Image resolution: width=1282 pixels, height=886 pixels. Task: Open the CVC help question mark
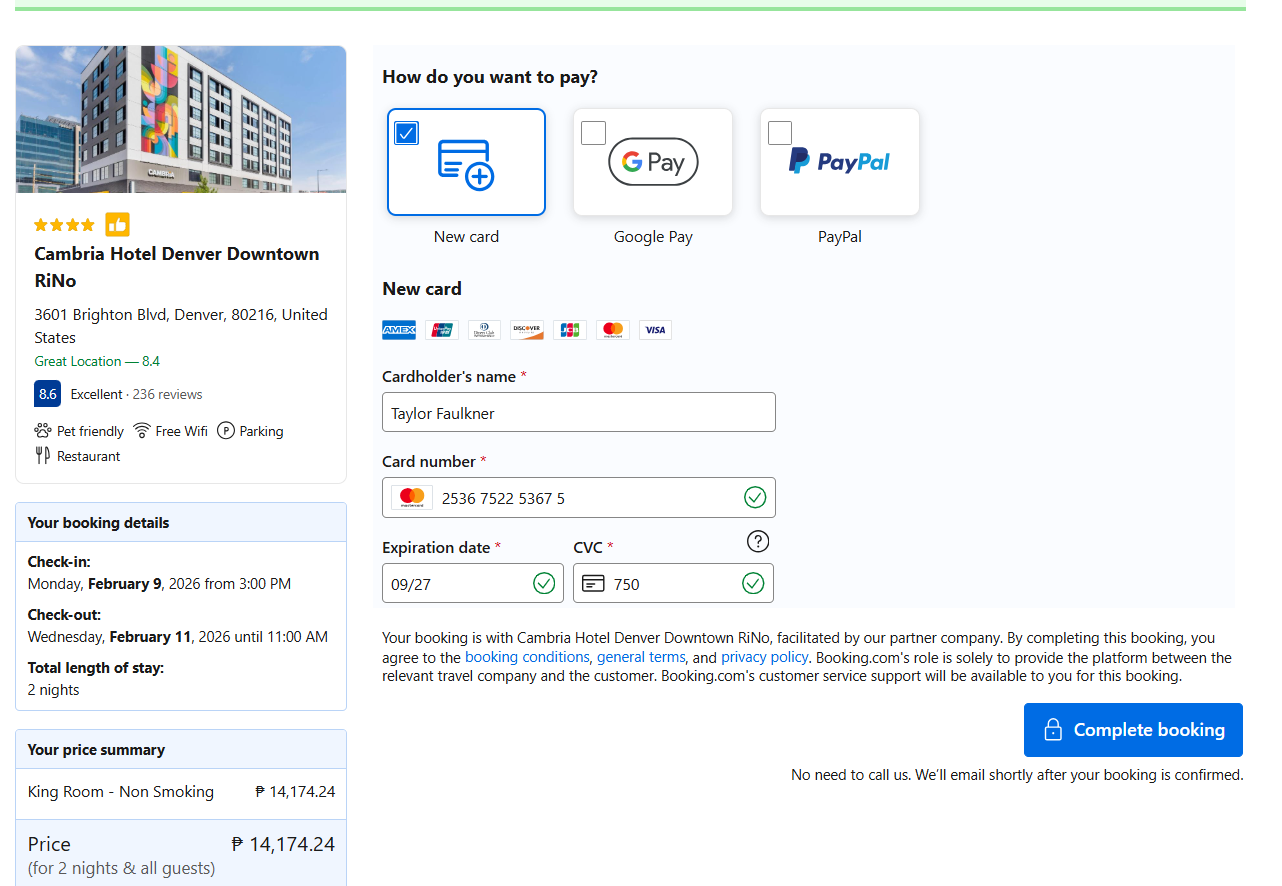coord(758,542)
